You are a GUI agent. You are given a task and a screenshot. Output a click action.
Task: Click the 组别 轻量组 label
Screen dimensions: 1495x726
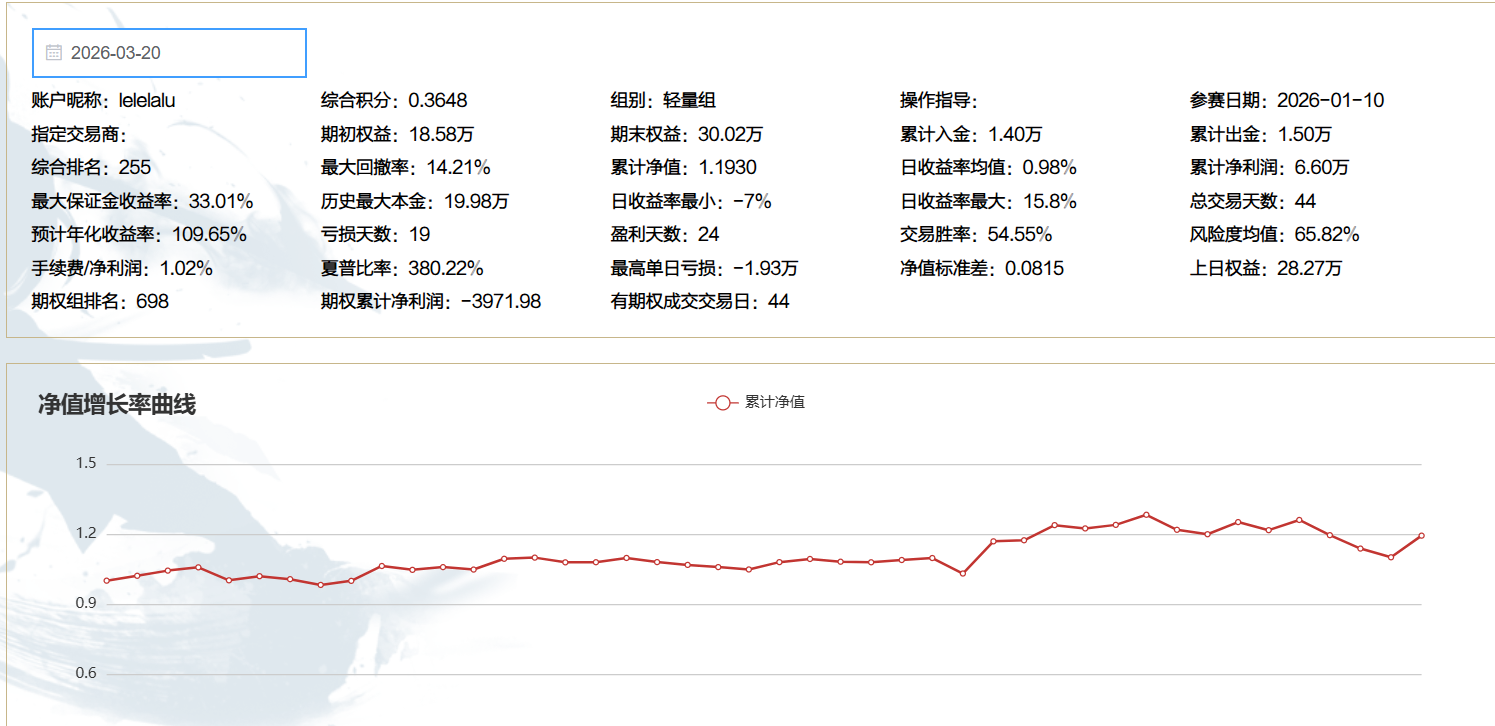point(663,101)
